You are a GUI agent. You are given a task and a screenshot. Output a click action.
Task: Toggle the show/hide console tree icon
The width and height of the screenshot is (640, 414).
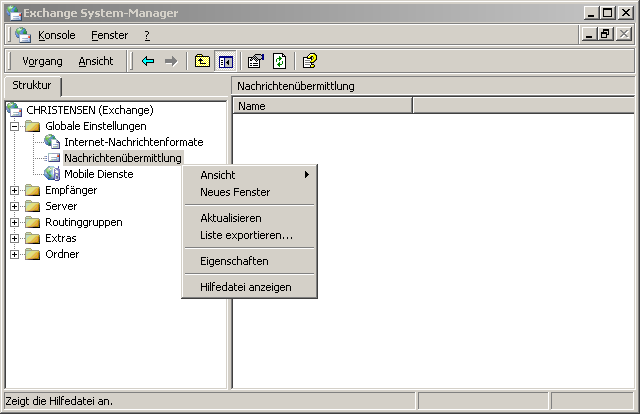click(225, 61)
